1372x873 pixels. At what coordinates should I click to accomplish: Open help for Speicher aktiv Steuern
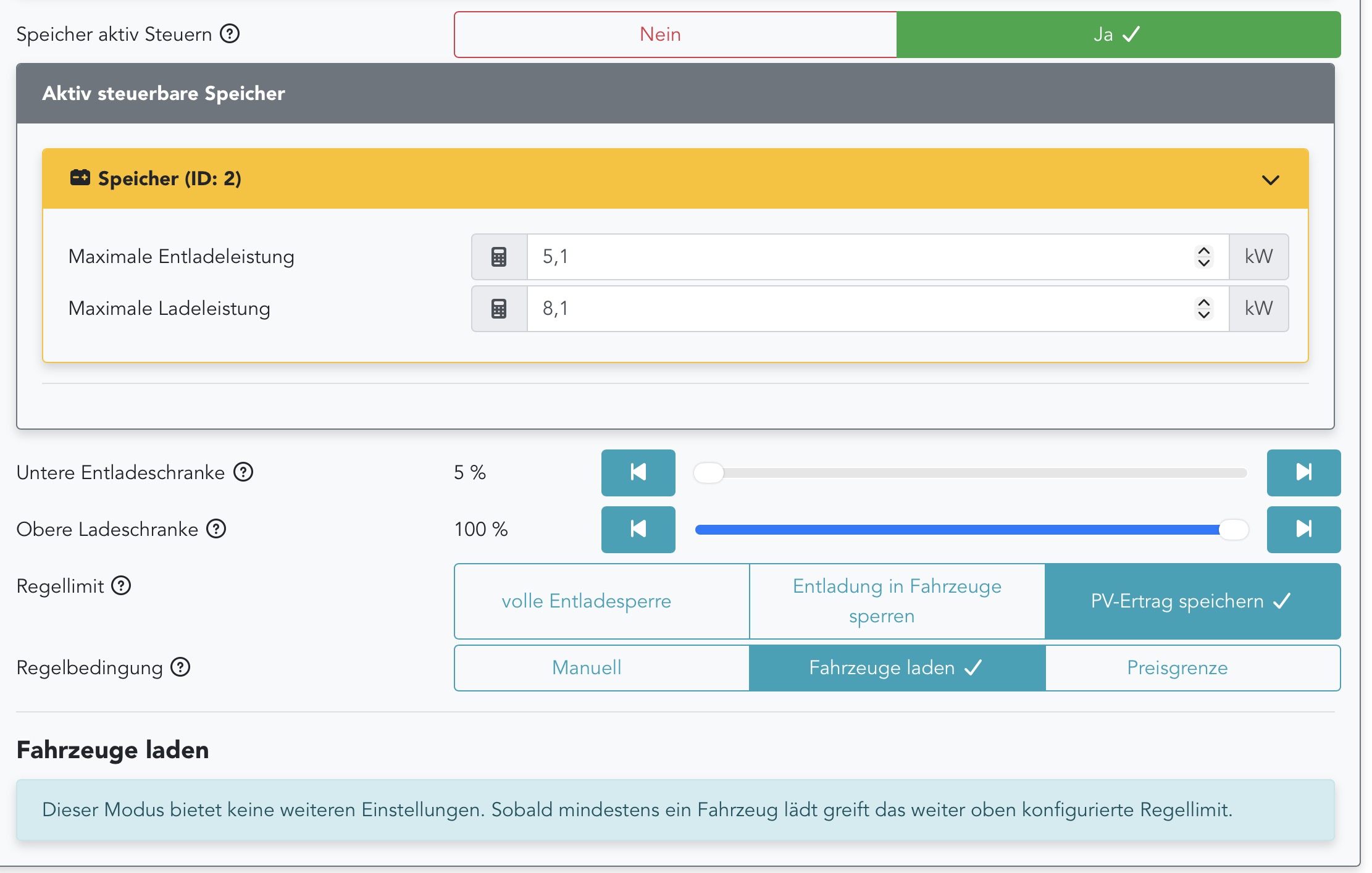click(x=230, y=33)
